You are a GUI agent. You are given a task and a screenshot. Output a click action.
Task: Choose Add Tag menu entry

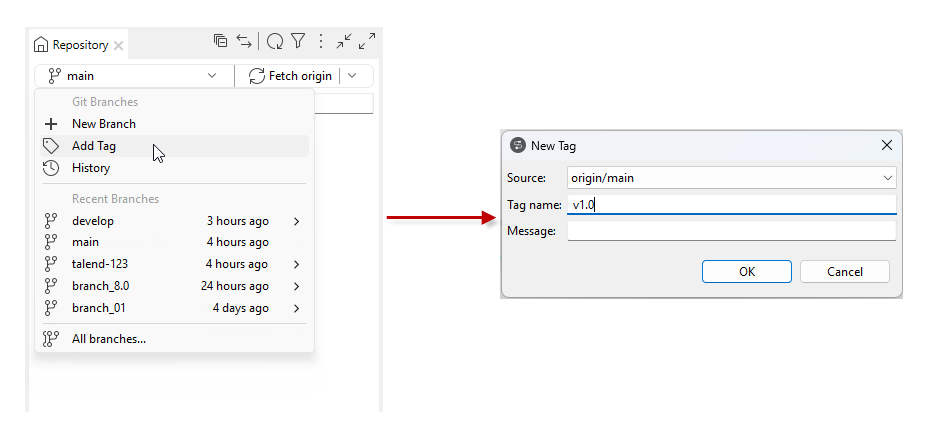tap(94, 146)
